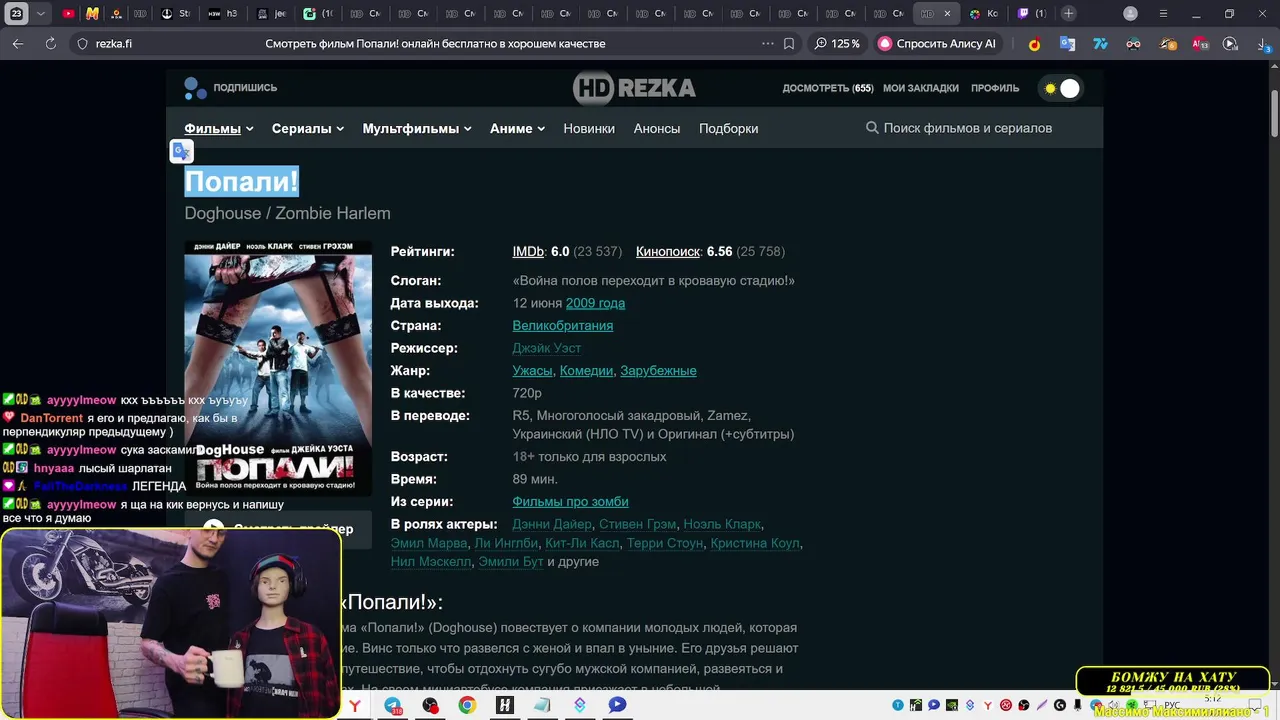Open actor Ноэль Кларк link
Image resolution: width=1280 pixels, height=720 pixels.
click(x=723, y=524)
